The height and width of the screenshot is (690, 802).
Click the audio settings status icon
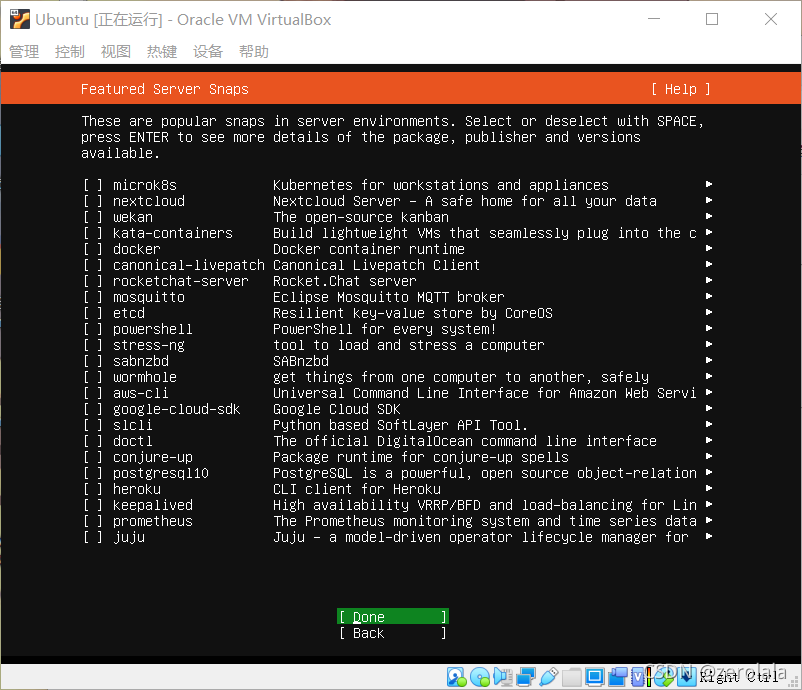(x=503, y=677)
